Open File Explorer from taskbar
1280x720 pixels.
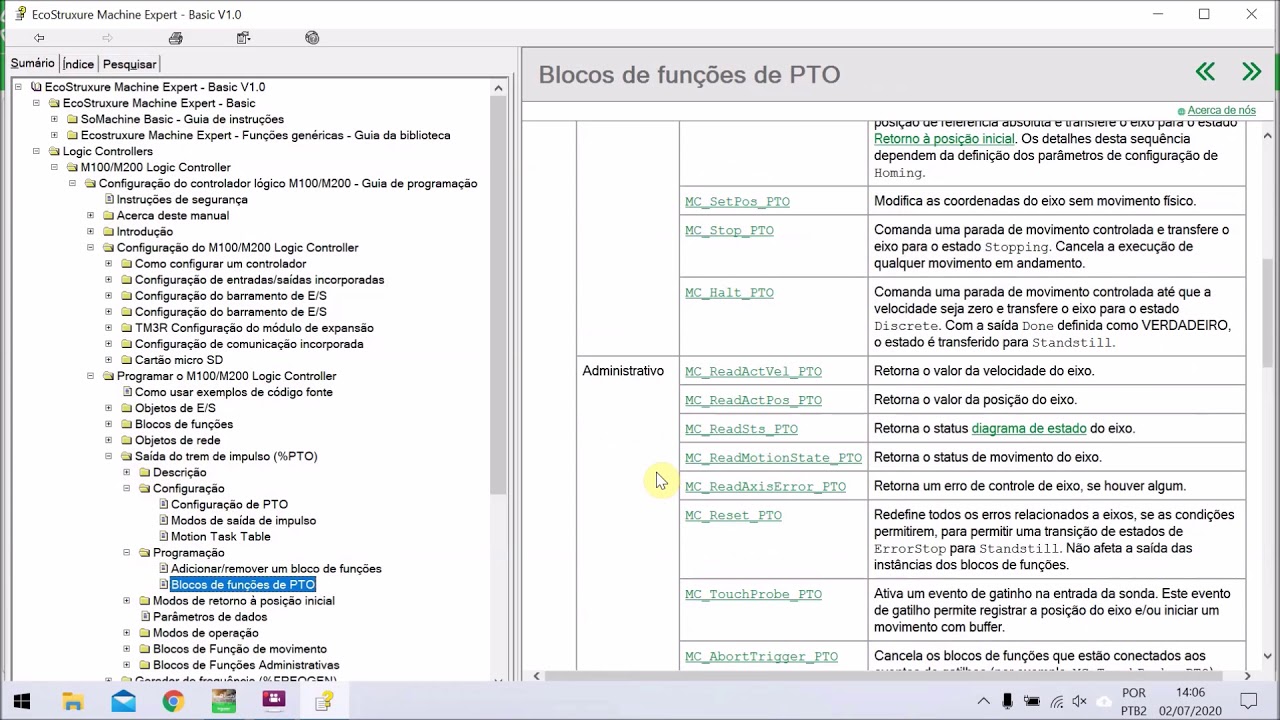click(72, 701)
